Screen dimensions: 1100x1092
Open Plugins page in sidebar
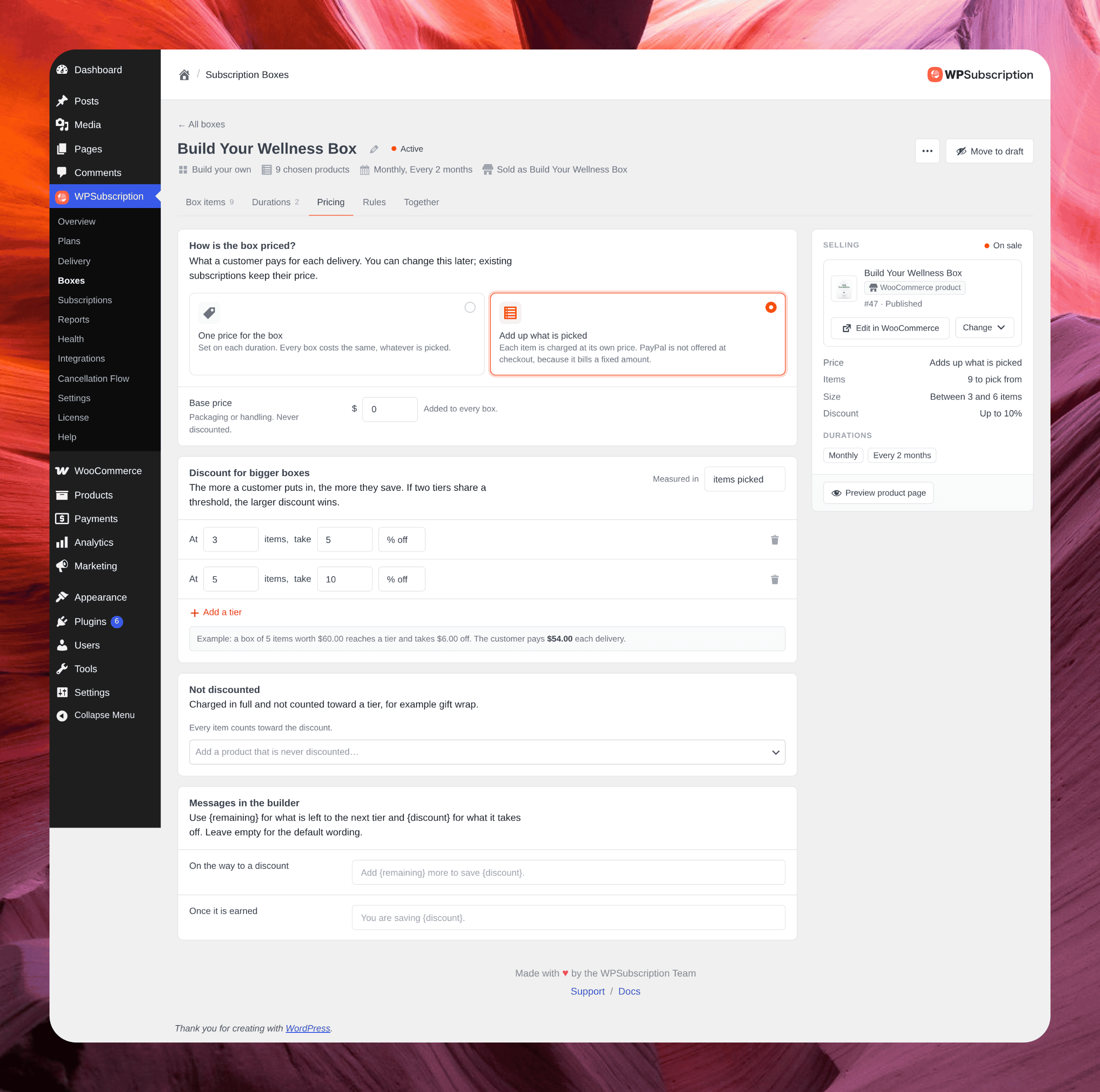pyautogui.click(x=105, y=621)
